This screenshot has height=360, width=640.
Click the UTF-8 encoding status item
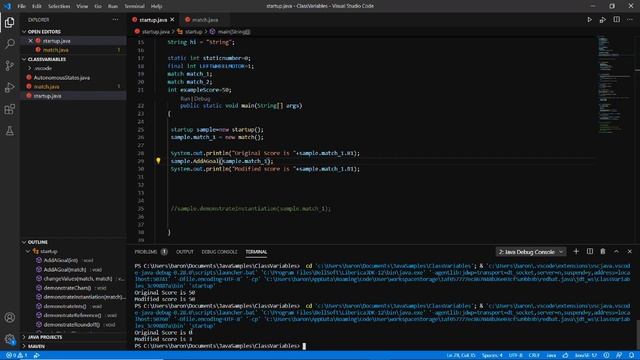516,356
